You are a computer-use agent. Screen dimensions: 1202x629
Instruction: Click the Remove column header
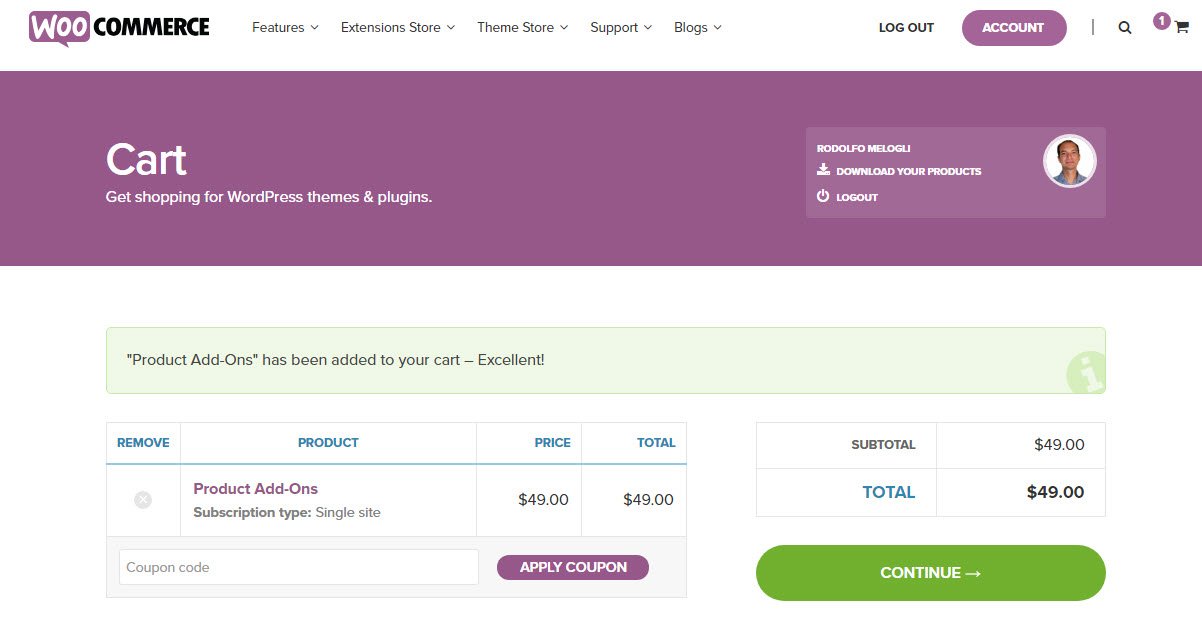tap(143, 442)
